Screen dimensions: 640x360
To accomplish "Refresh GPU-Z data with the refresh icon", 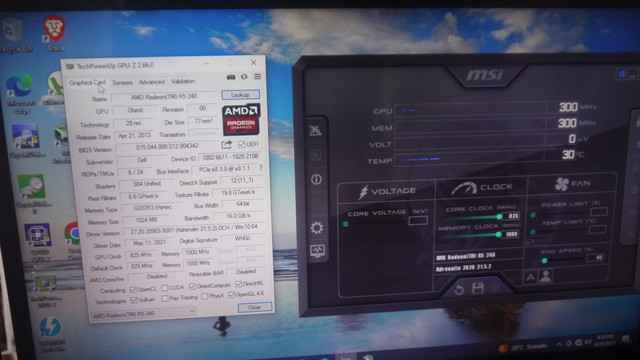I will click(244, 77).
